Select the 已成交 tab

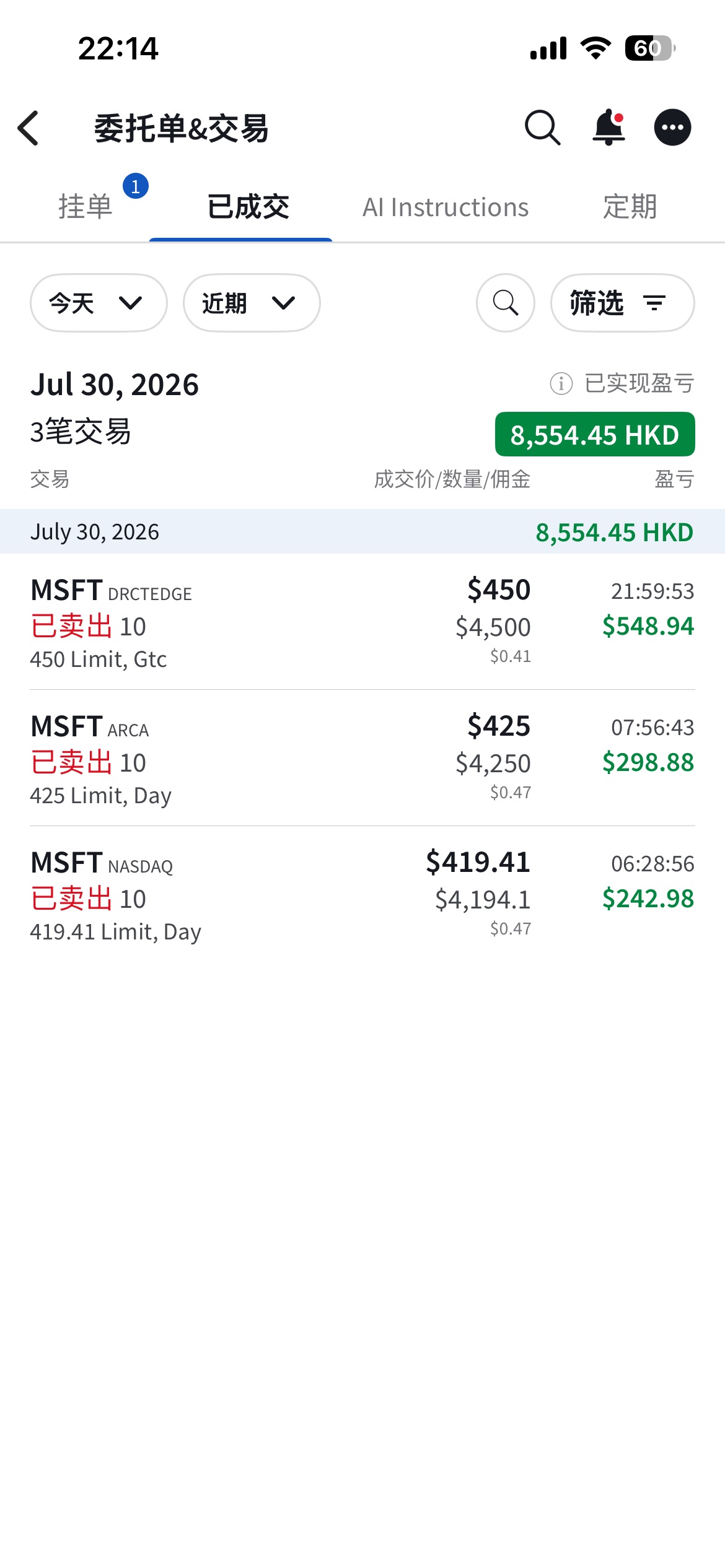click(x=248, y=207)
